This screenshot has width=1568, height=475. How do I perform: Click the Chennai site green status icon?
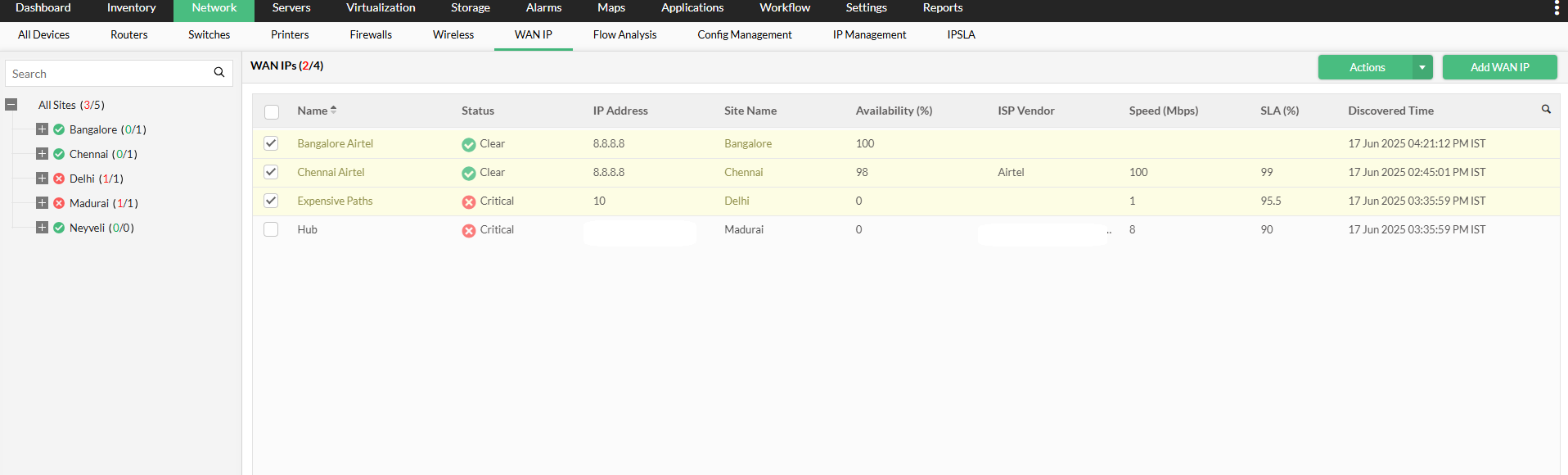pyautogui.click(x=59, y=154)
